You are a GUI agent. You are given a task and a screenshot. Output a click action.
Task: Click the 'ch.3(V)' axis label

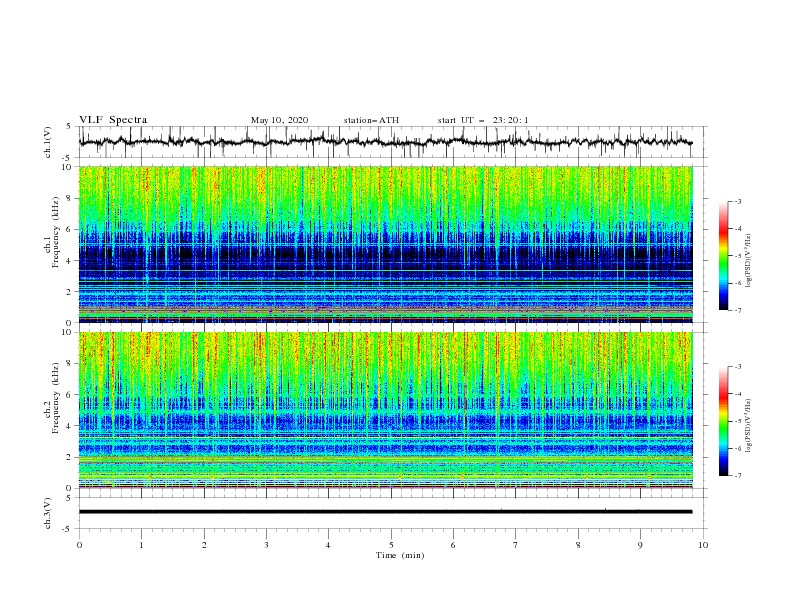48,513
